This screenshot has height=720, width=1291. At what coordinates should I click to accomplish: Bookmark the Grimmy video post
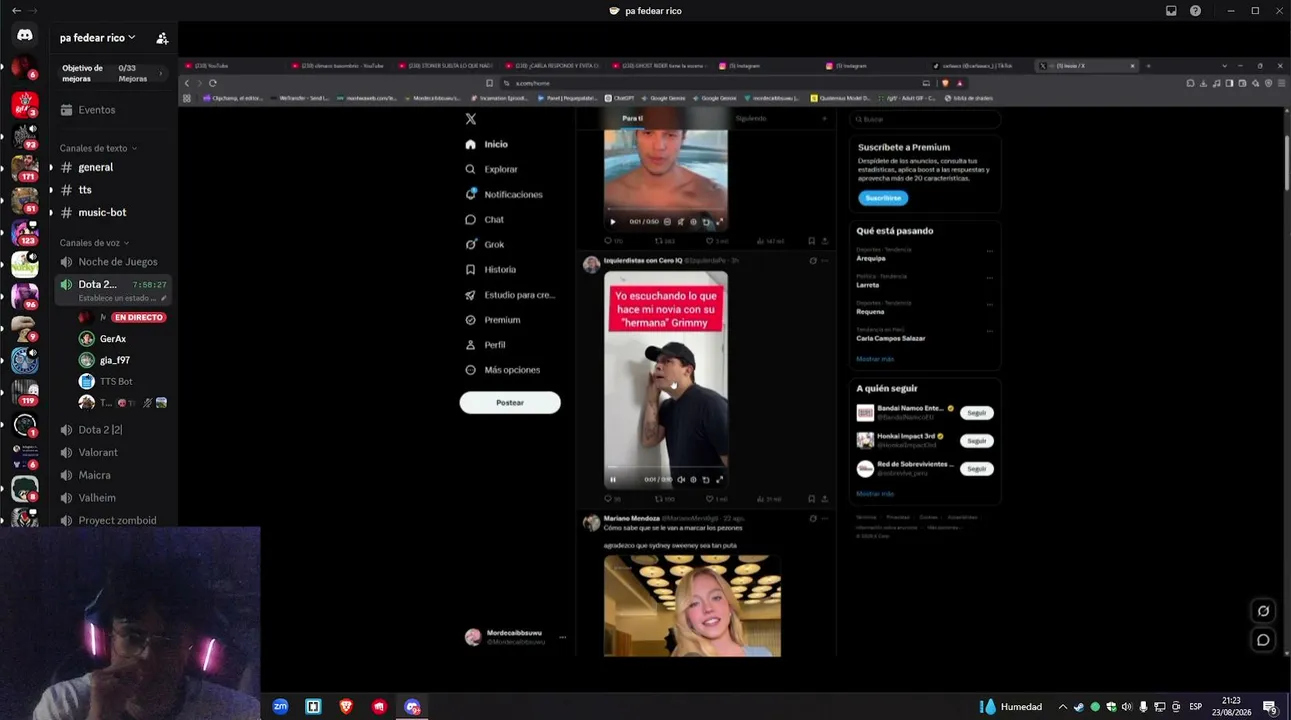(x=811, y=499)
